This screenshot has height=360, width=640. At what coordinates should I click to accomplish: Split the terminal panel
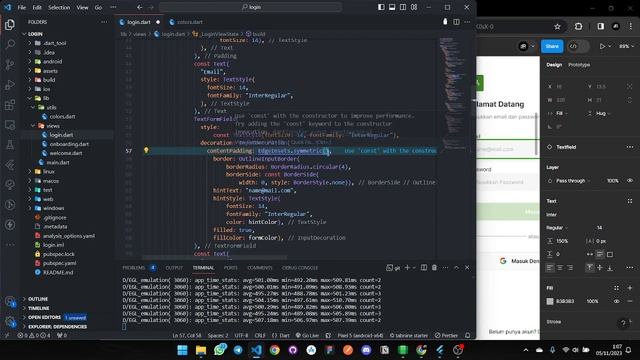[x=424, y=268]
